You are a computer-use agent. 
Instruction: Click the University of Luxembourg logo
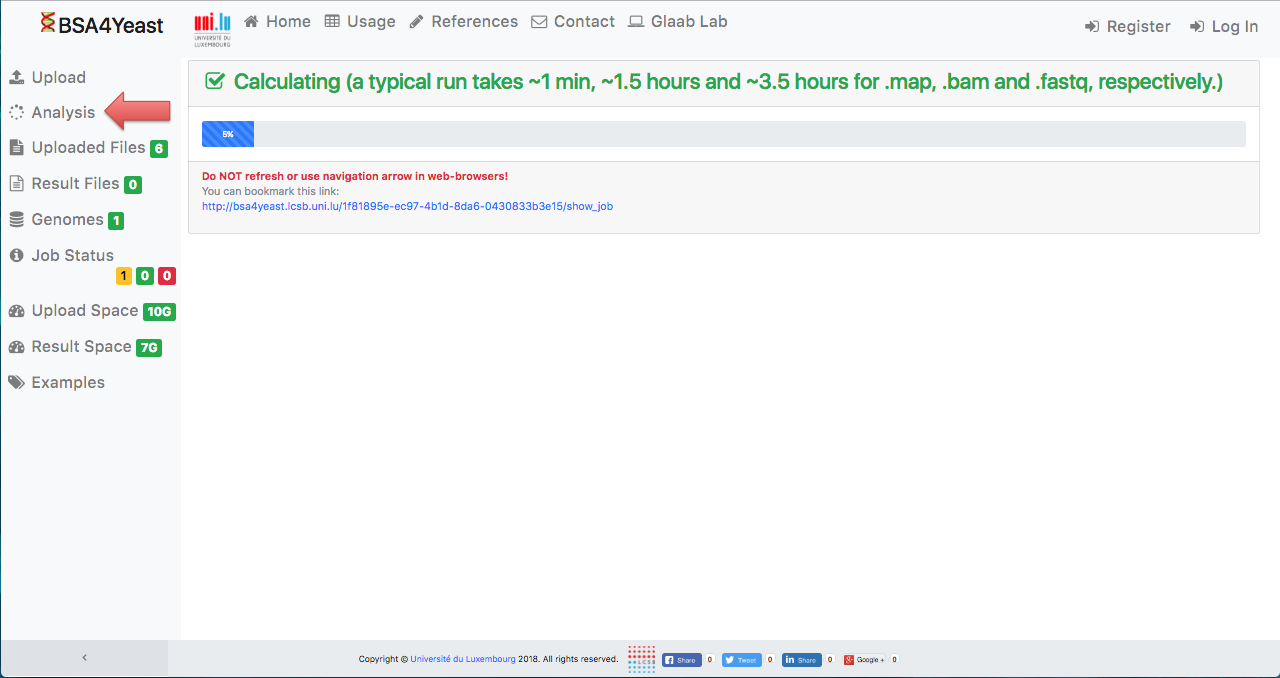click(212, 27)
